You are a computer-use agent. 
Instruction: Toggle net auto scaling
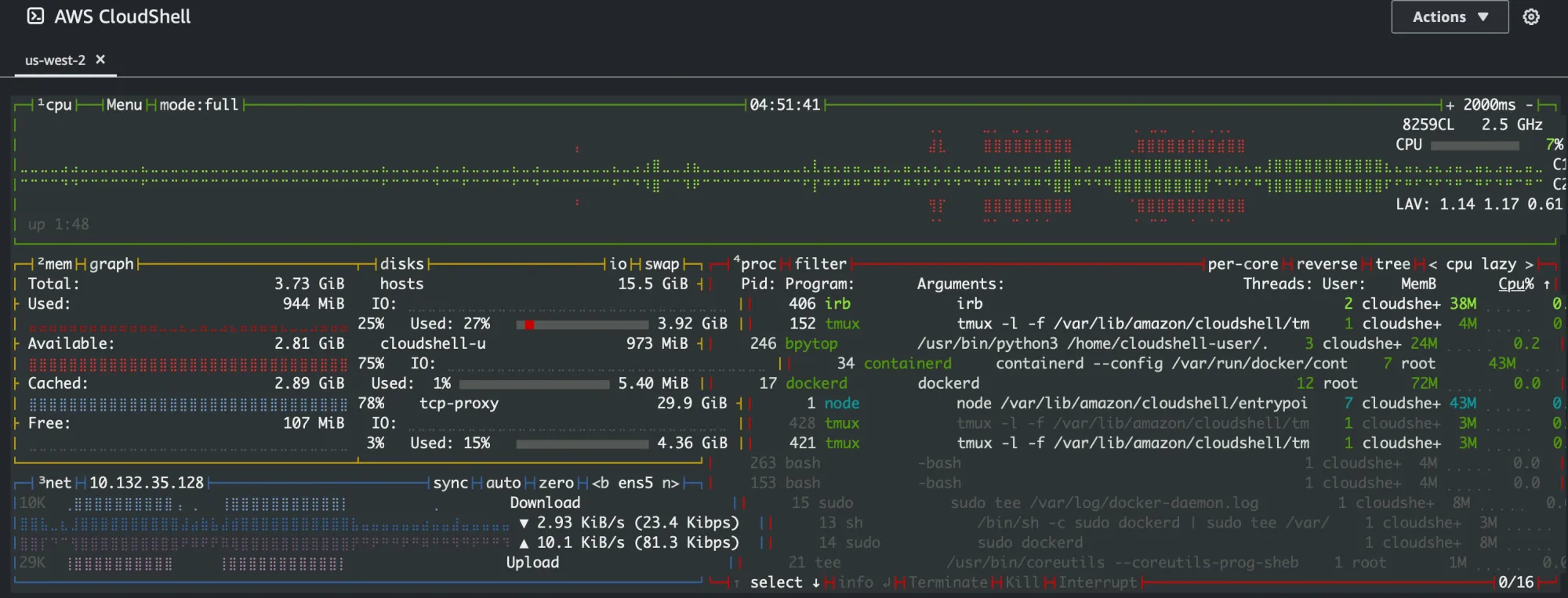[503, 483]
